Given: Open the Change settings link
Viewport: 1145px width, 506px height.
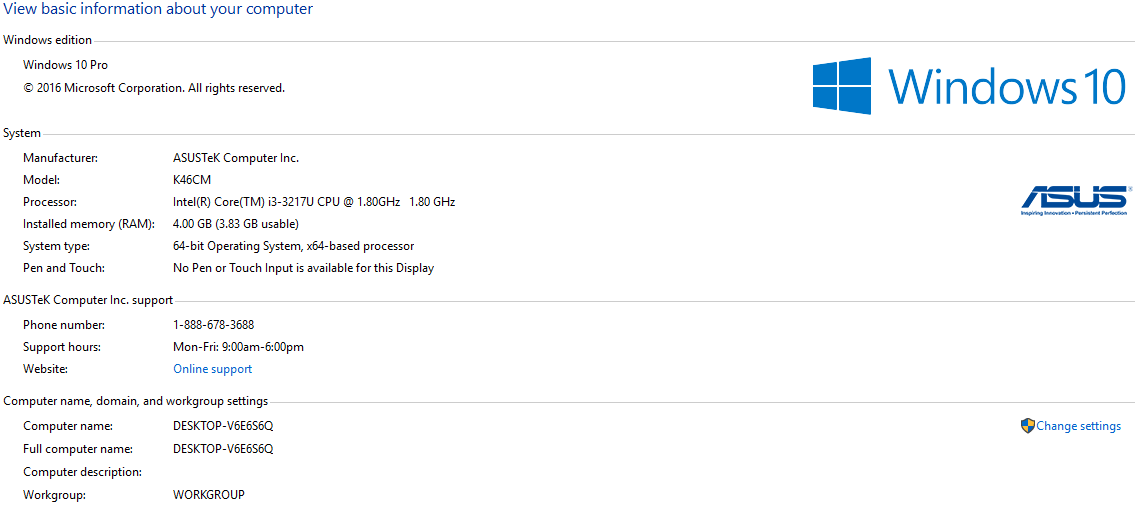Looking at the screenshot, I should (1078, 426).
